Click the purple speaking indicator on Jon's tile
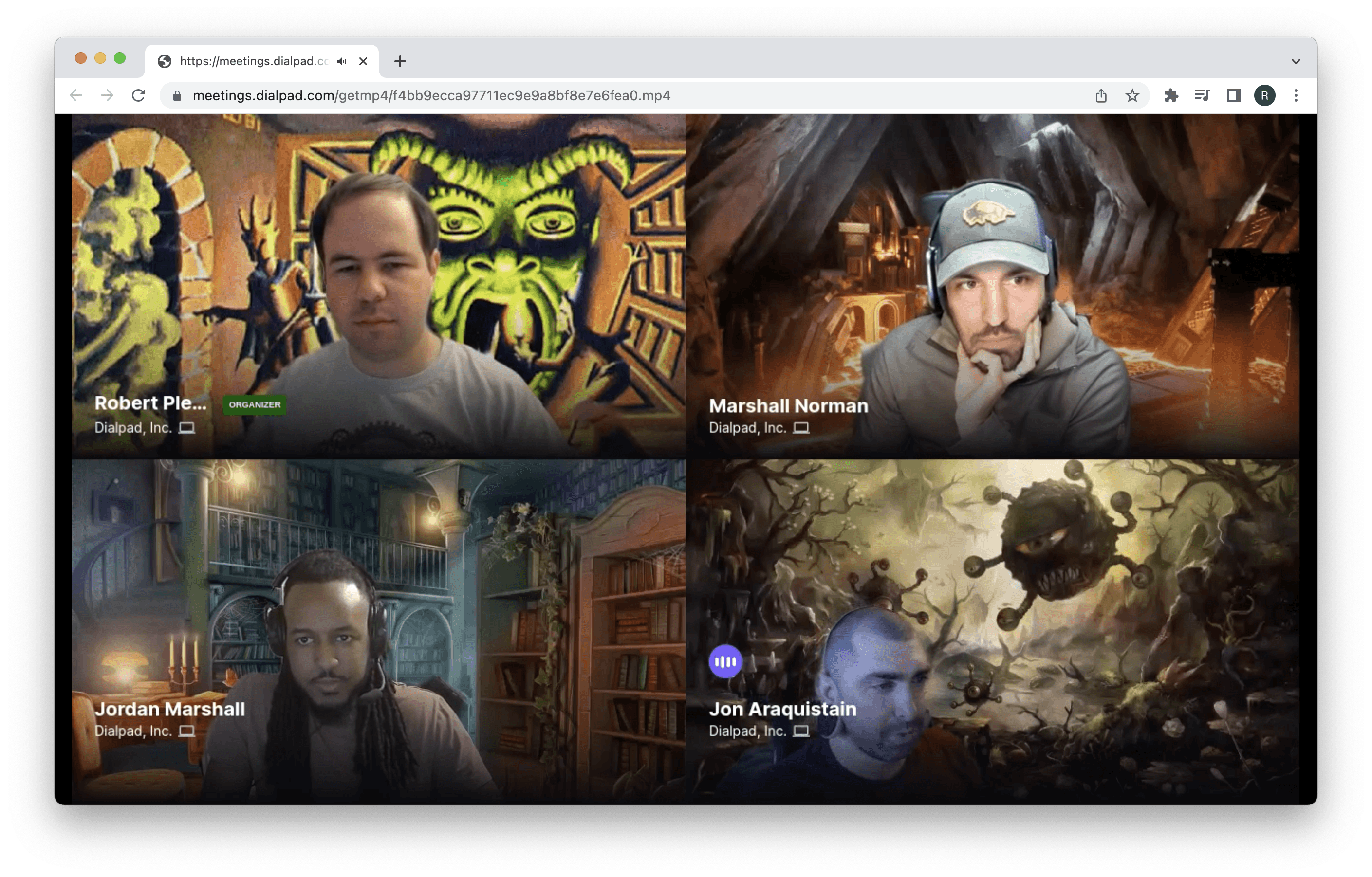 [725, 662]
